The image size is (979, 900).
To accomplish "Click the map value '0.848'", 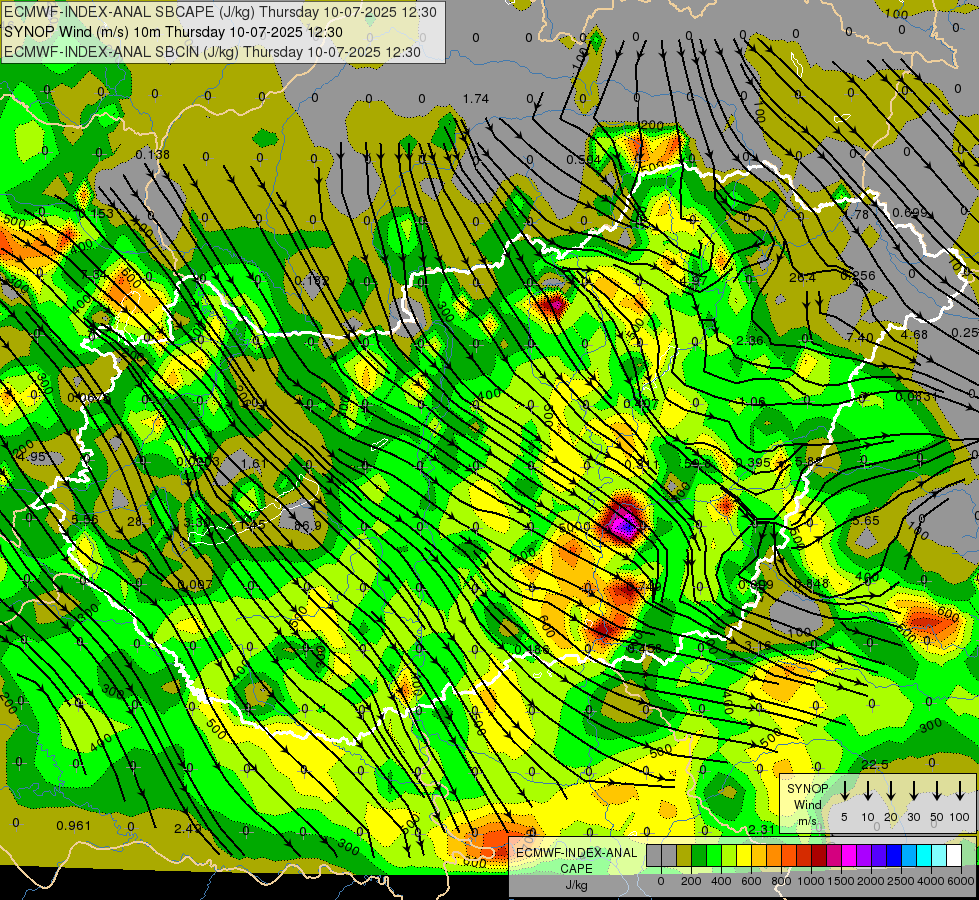I will click(812, 583).
